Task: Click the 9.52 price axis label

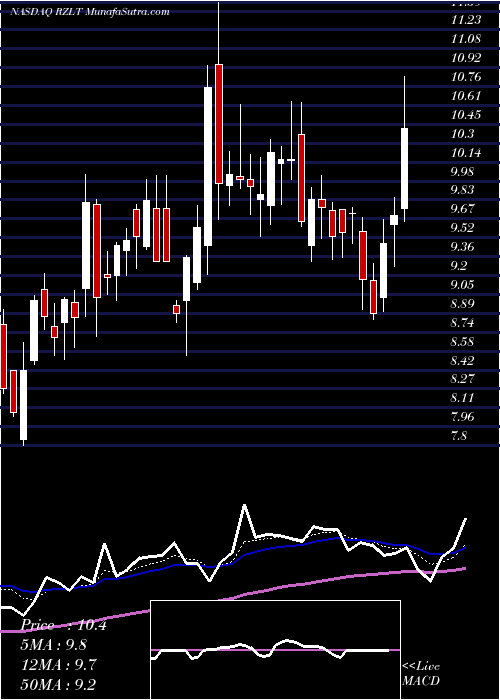Action: (464, 228)
